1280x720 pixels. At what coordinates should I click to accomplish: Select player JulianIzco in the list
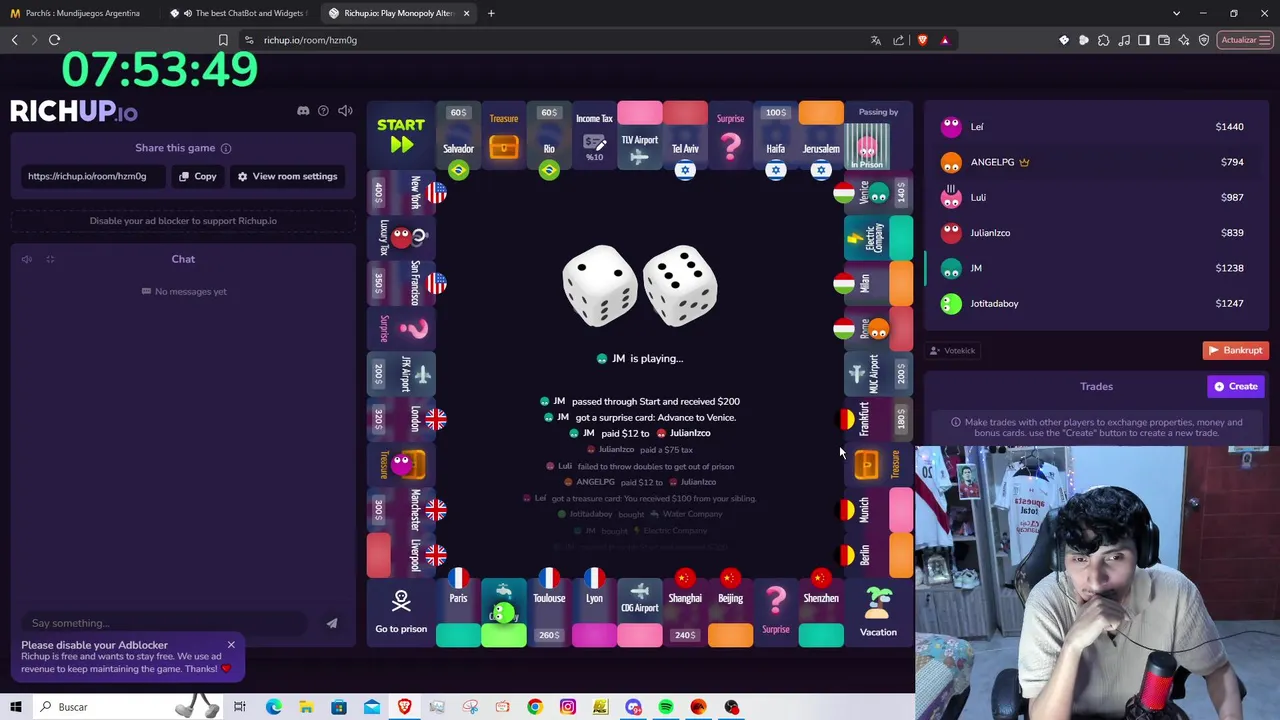pos(1096,233)
